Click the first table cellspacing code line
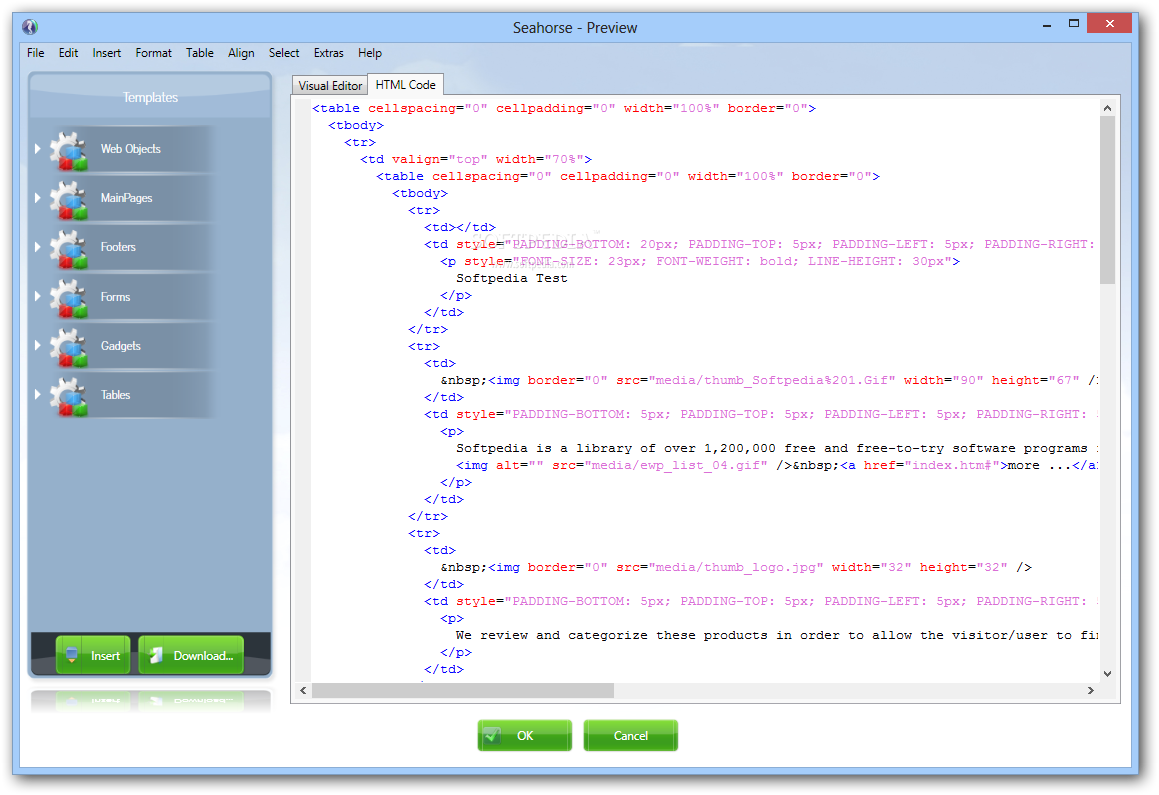 click(564, 109)
